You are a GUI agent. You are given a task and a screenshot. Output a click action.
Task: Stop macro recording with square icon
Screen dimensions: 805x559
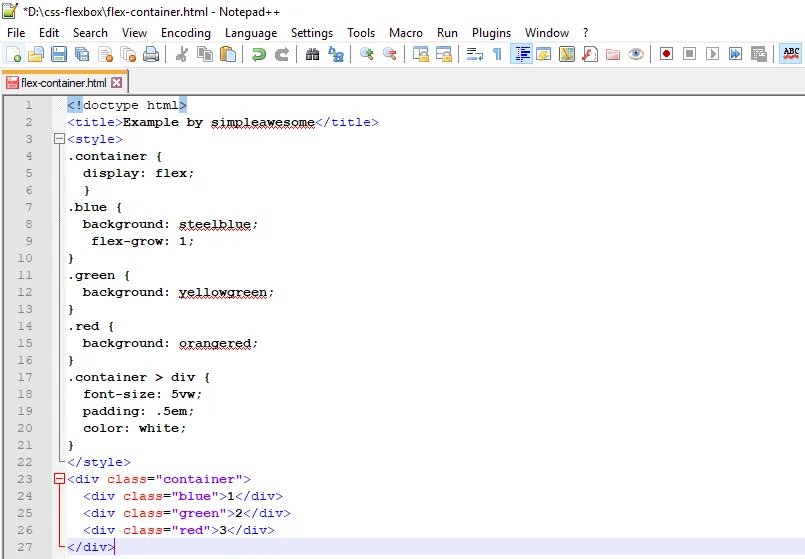(x=689, y=54)
